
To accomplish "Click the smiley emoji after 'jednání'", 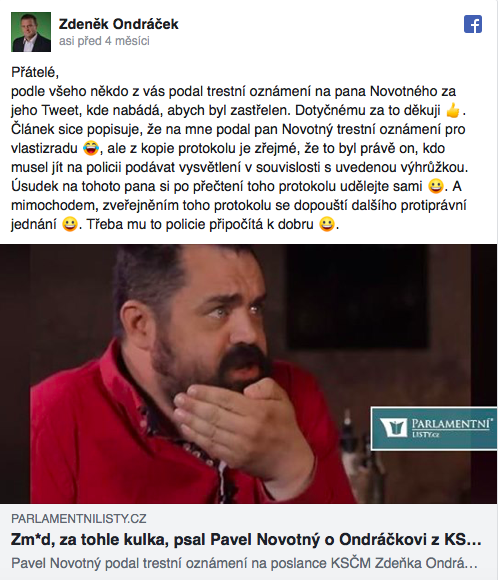I will [70, 224].
